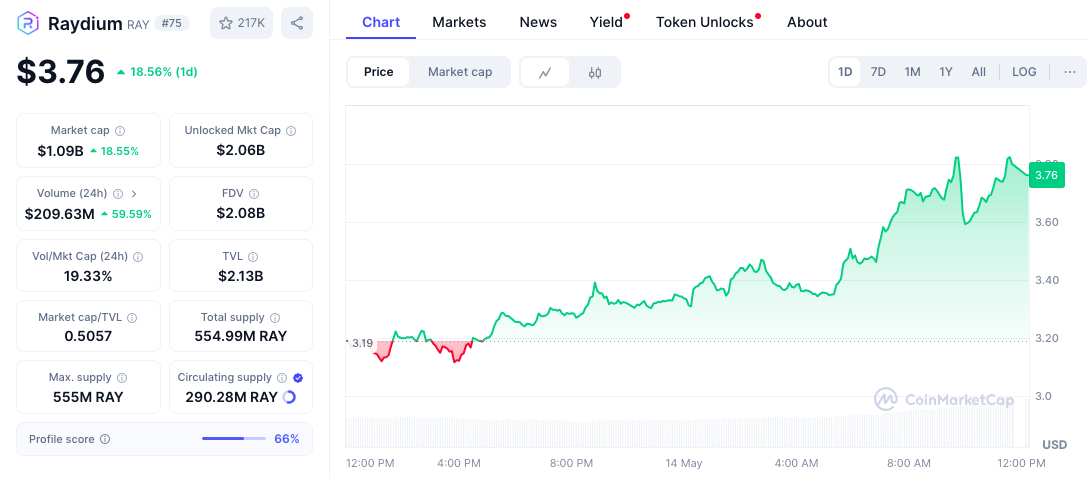
Task: Expand the Volume (24h) chevron
Action: point(134,194)
